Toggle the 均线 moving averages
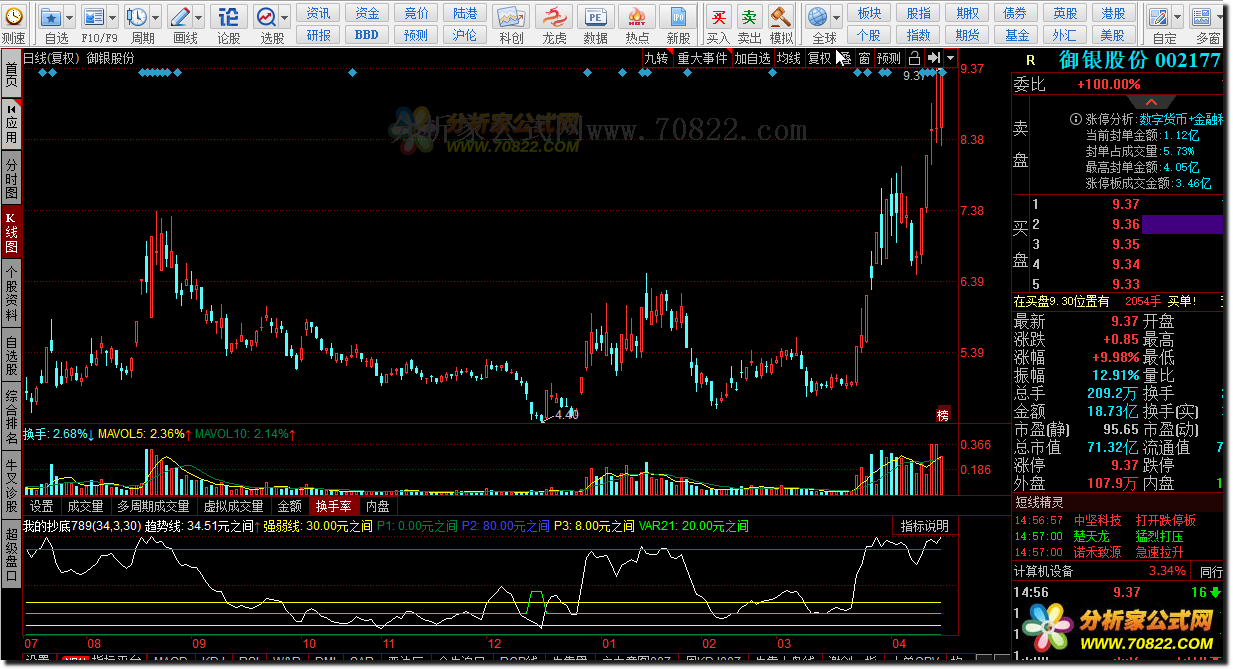Image resolution: width=1233 pixels, height=669 pixels. (789, 58)
